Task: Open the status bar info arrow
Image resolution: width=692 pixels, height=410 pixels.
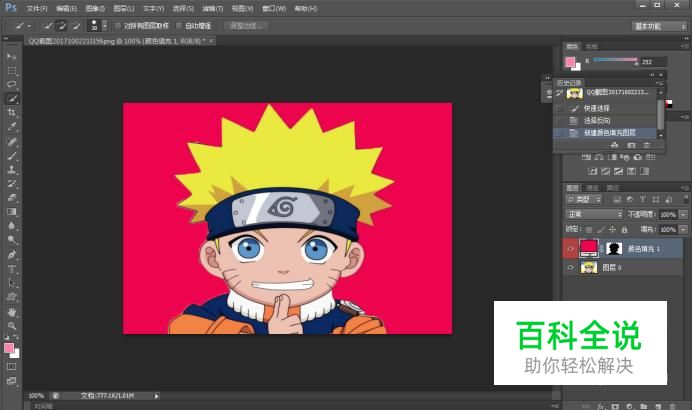Action: pos(156,396)
